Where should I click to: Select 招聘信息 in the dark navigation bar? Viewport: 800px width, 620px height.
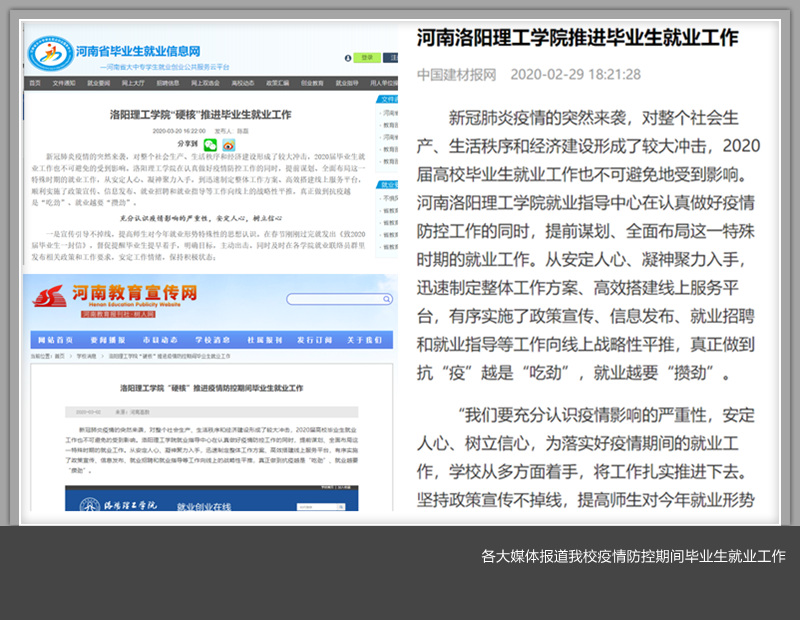click(x=168, y=83)
